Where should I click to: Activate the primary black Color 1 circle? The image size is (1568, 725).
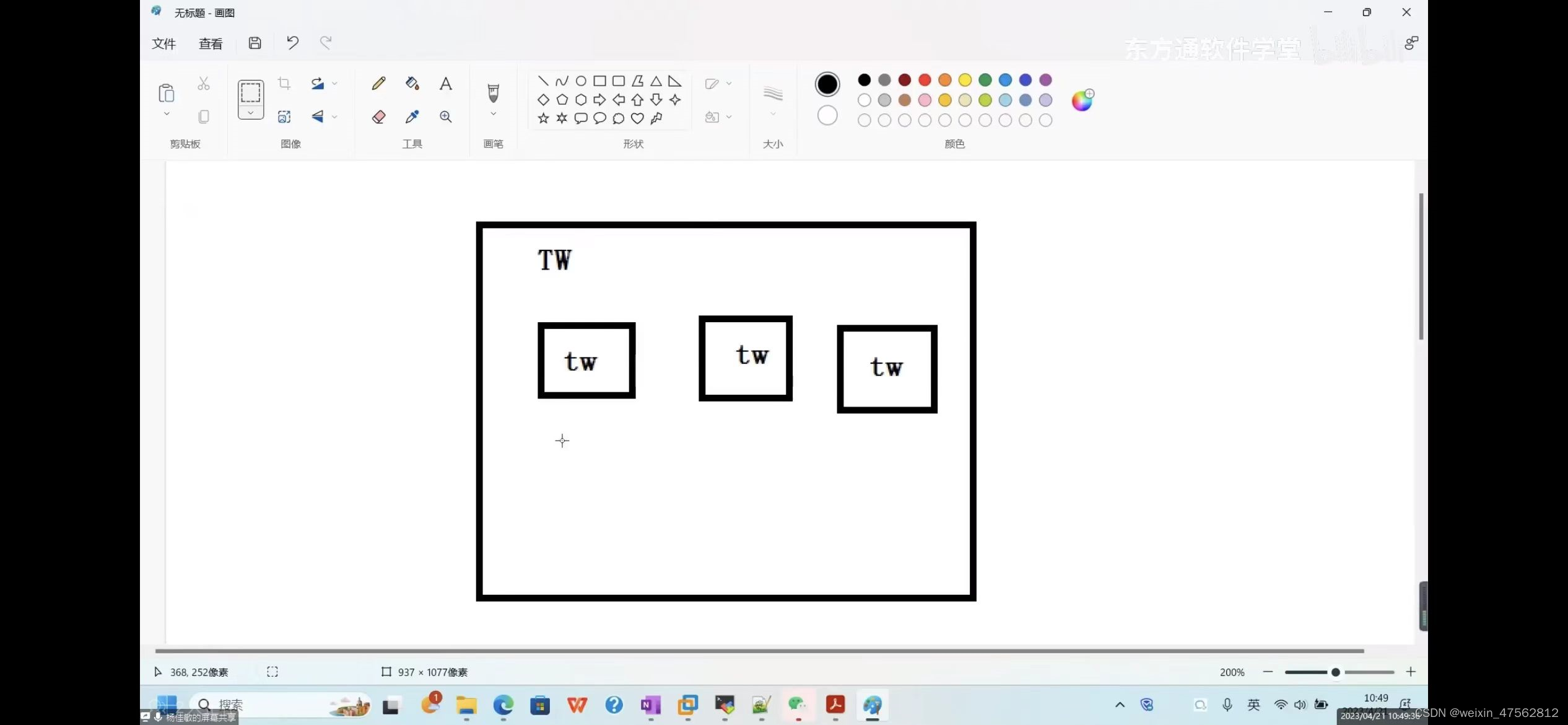tap(827, 84)
